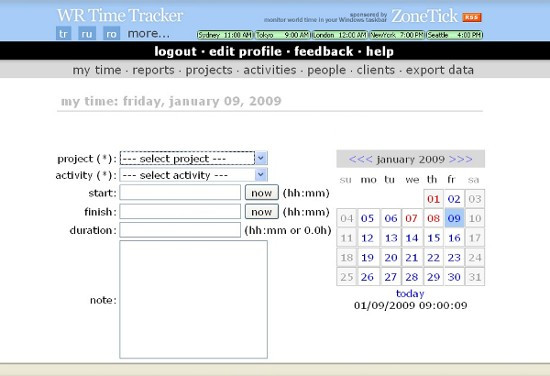
Task: Select January 13 in the calendar
Action: click(x=390, y=238)
